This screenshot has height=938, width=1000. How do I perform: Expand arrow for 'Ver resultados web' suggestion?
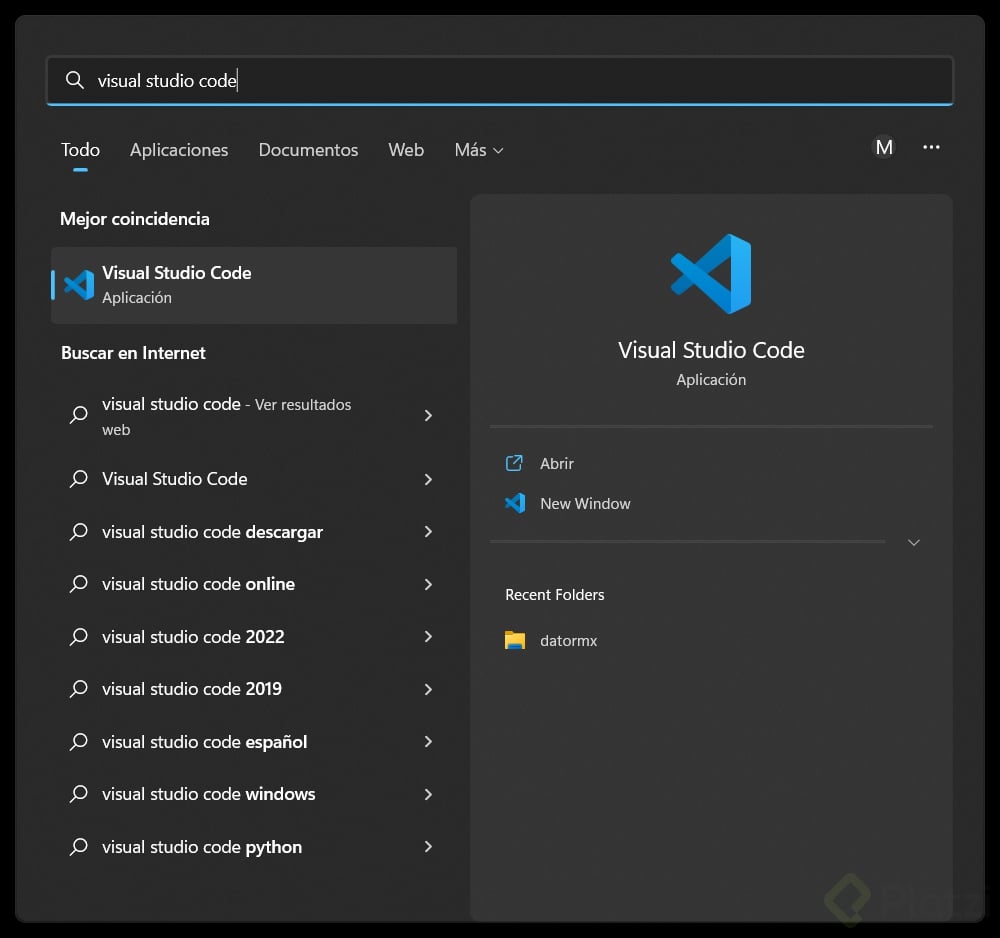(428, 416)
